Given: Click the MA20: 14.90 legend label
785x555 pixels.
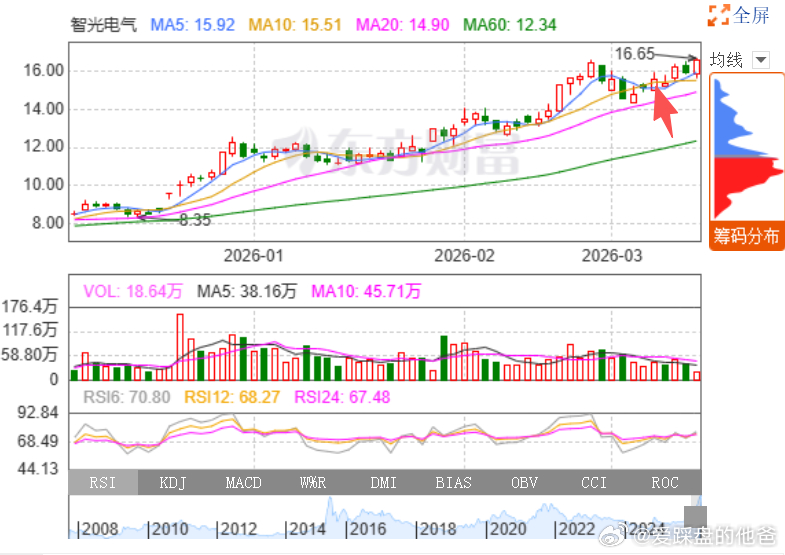Looking at the screenshot, I should 403,25.
